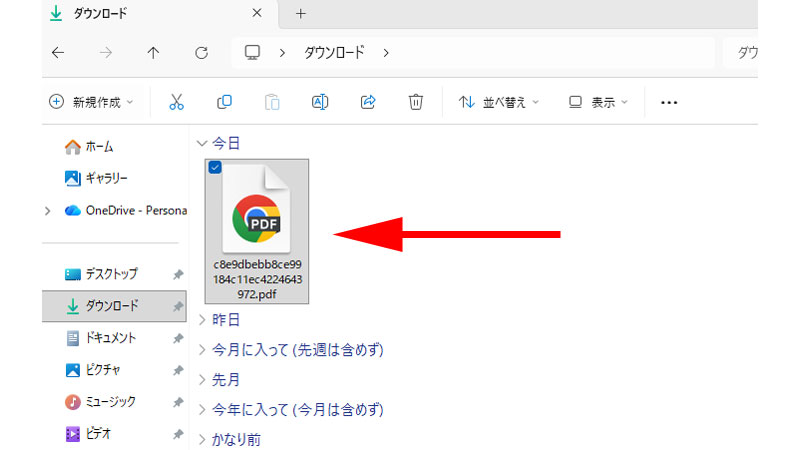This screenshot has height=450, width=800.
Task: Click ダウンロード in the address breadcrumb
Action: click(x=334, y=53)
